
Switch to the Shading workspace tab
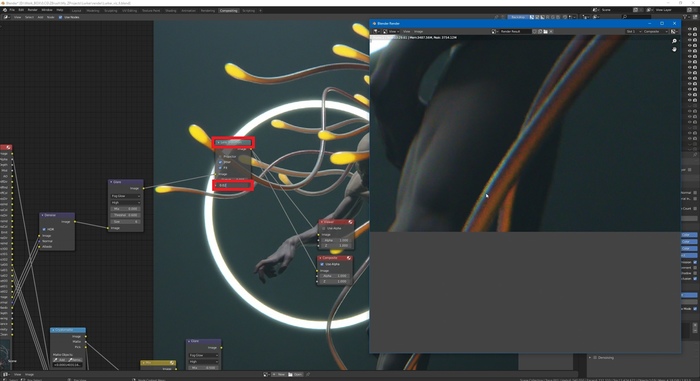pyautogui.click(x=171, y=10)
